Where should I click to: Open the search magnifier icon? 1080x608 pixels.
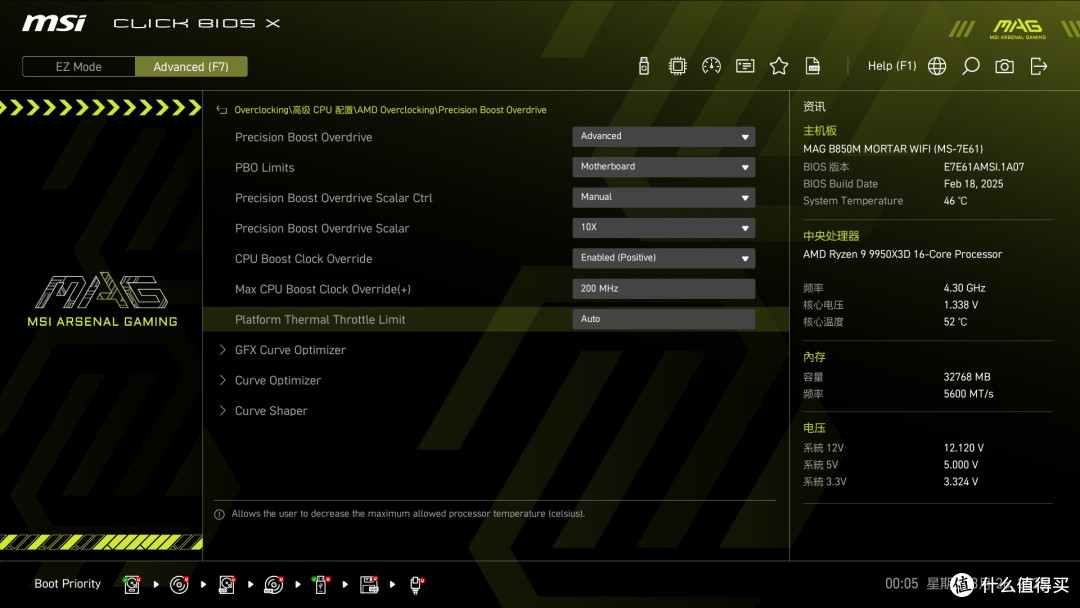point(970,66)
